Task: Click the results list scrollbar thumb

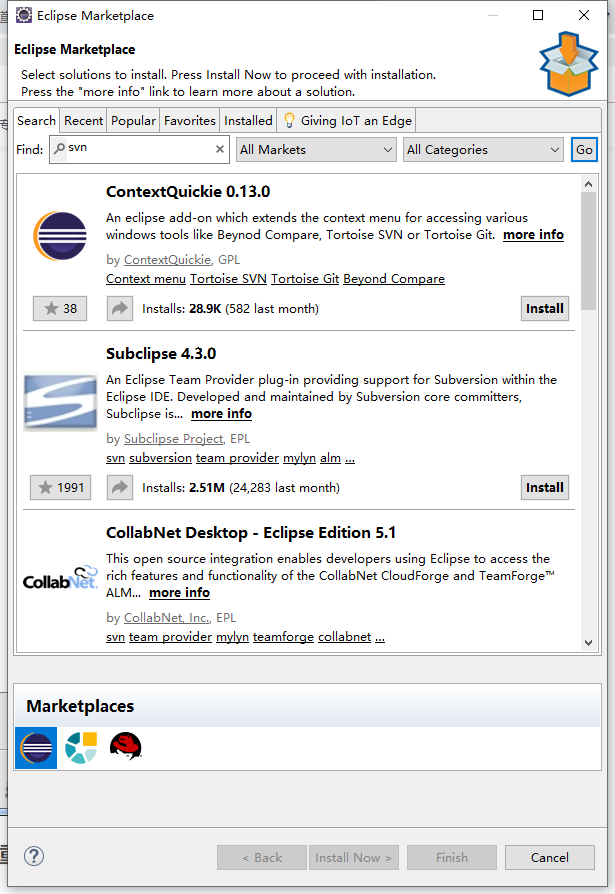Action: [589, 251]
